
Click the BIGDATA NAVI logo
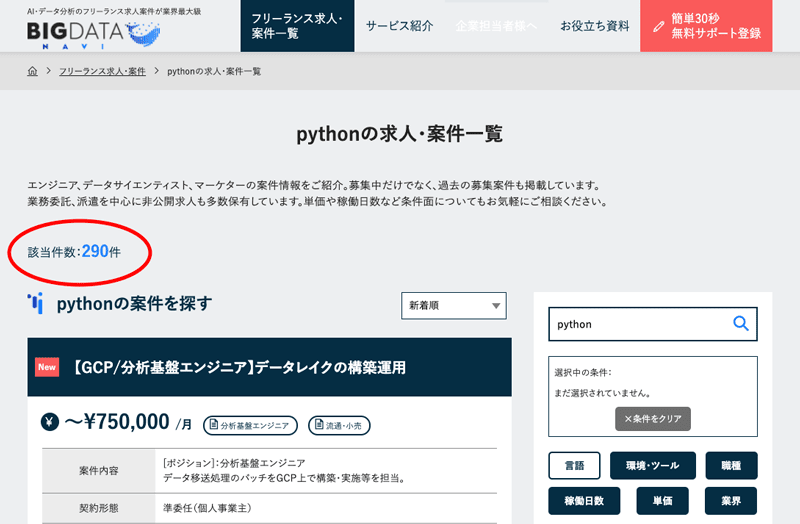tap(94, 35)
